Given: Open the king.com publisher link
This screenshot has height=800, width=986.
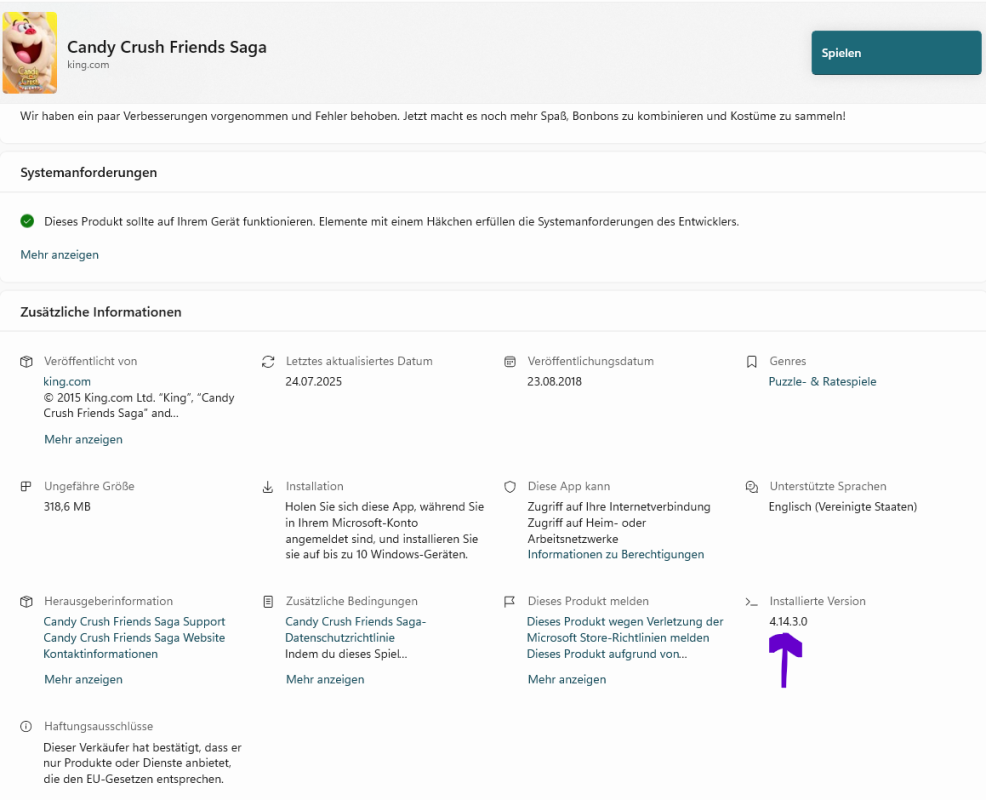Looking at the screenshot, I should [67, 381].
